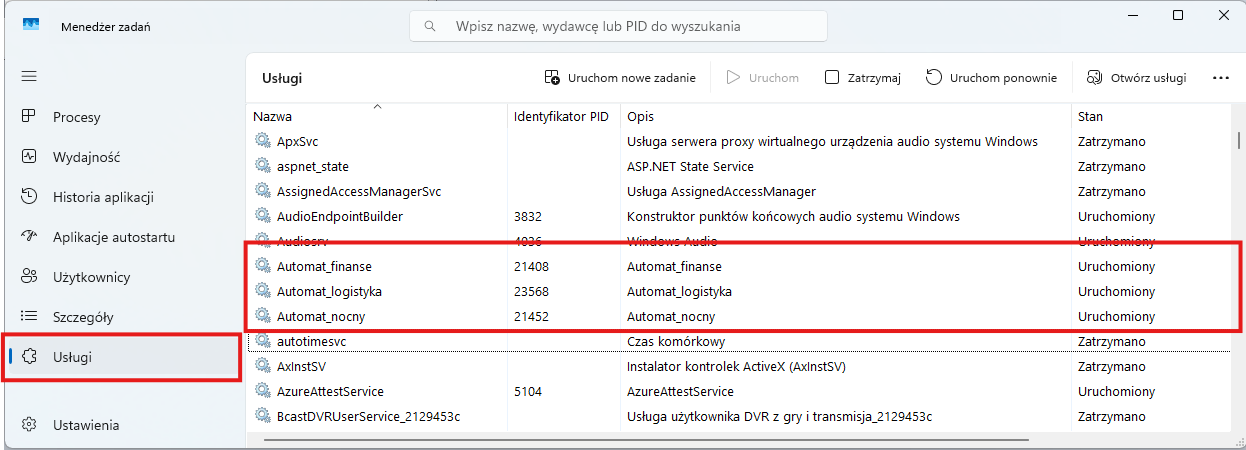The width and height of the screenshot is (1246, 450).
Task: Click the Zatrzymano status of ApxSvc
Action: point(1112,141)
